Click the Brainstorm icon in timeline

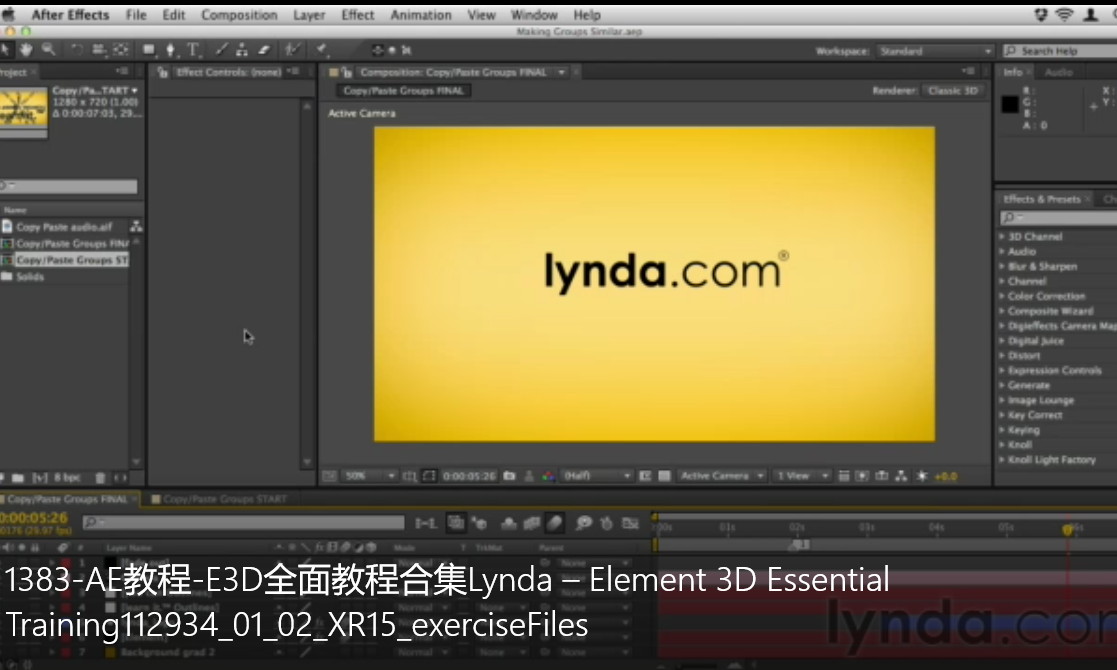(584, 523)
